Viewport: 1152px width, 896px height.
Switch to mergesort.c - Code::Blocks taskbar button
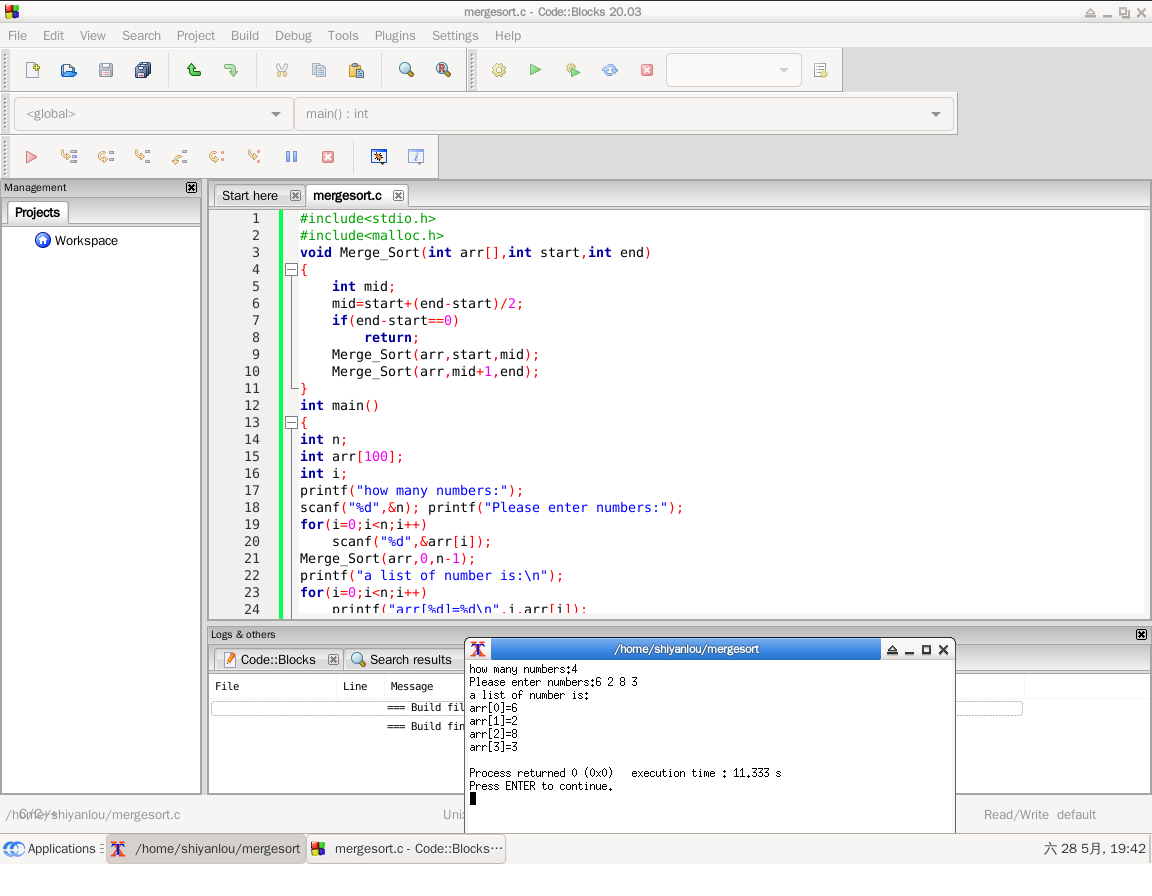coord(406,849)
